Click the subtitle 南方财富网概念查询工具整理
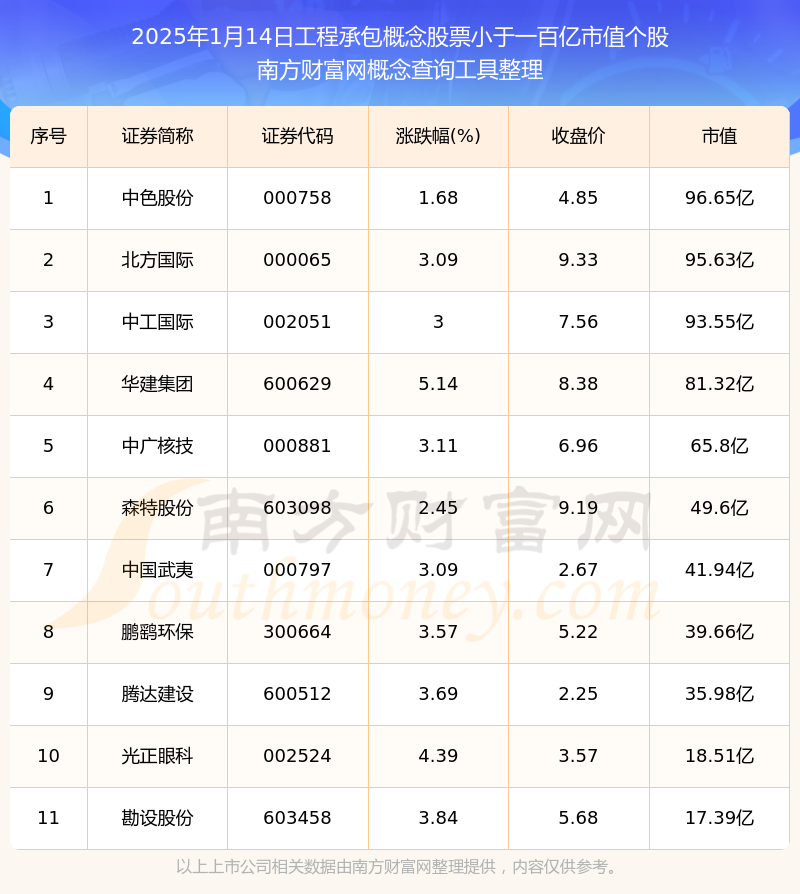Image resolution: width=800 pixels, height=894 pixels. tap(400, 70)
